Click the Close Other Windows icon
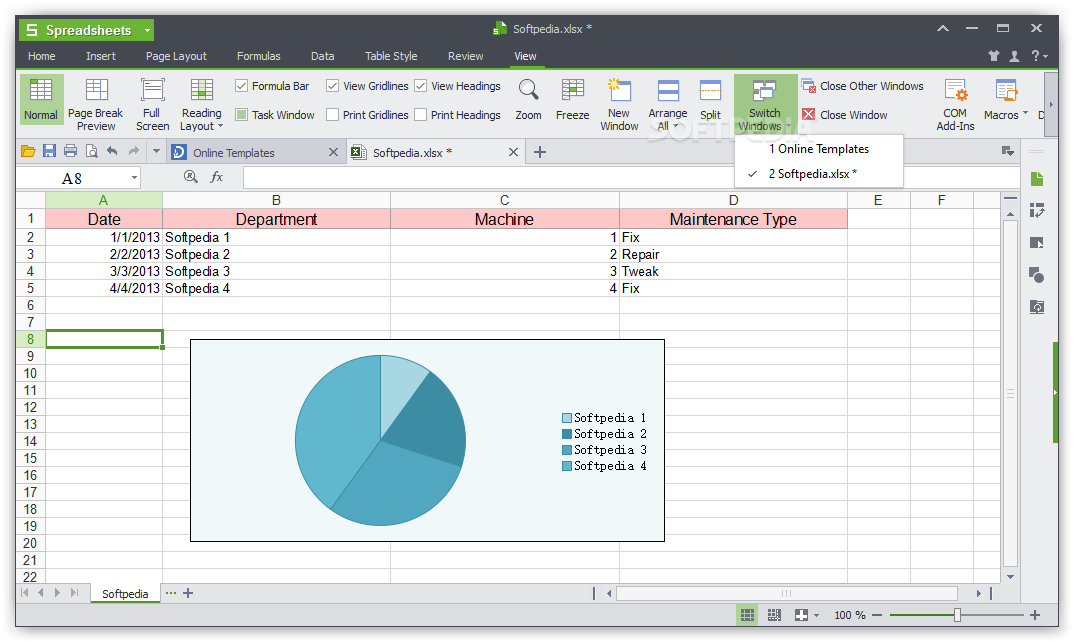The image size is (1074, 642). click(808, 86)
